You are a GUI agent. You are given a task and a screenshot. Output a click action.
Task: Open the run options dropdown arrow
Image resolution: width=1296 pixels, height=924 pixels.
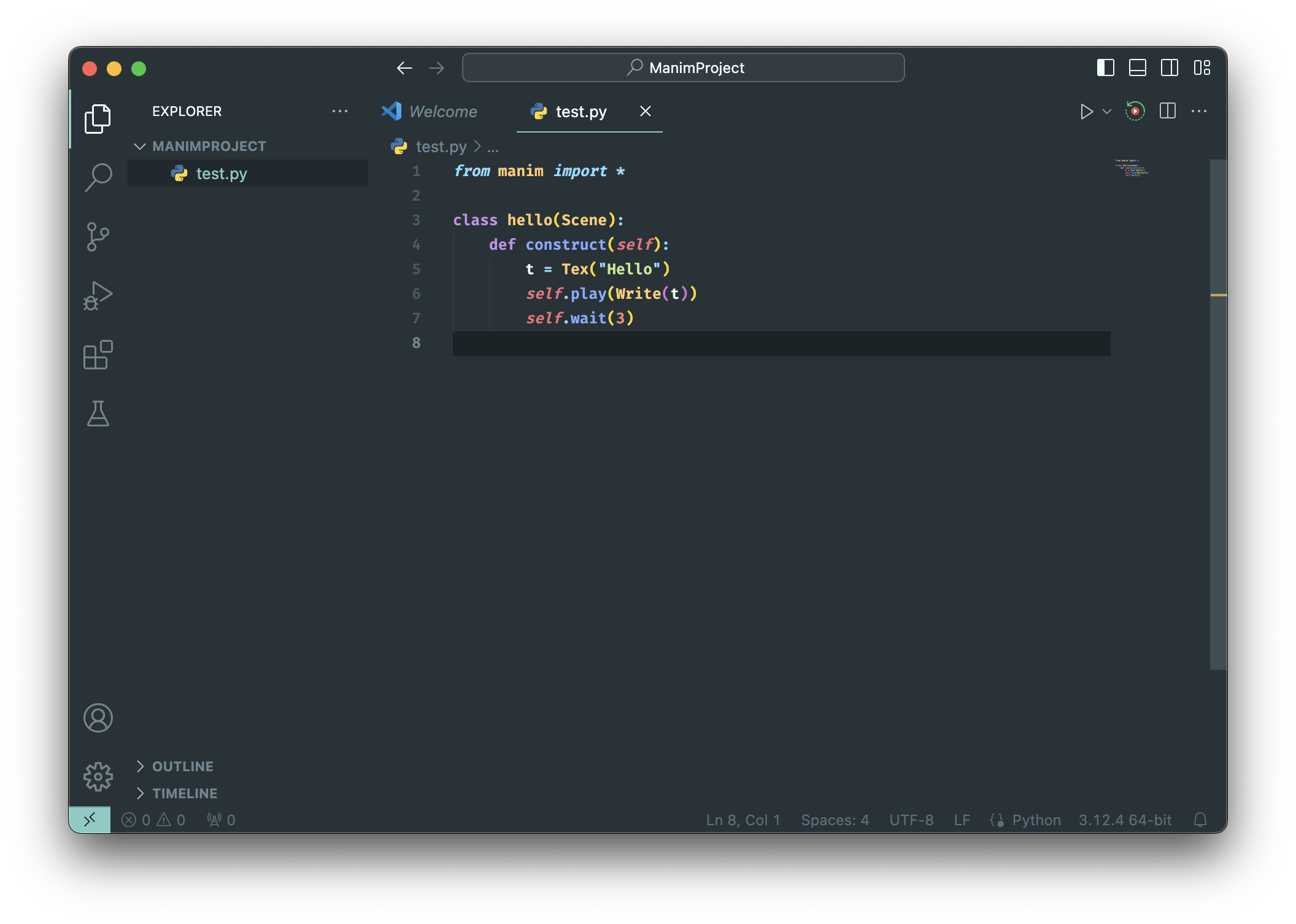[1107, 112]
